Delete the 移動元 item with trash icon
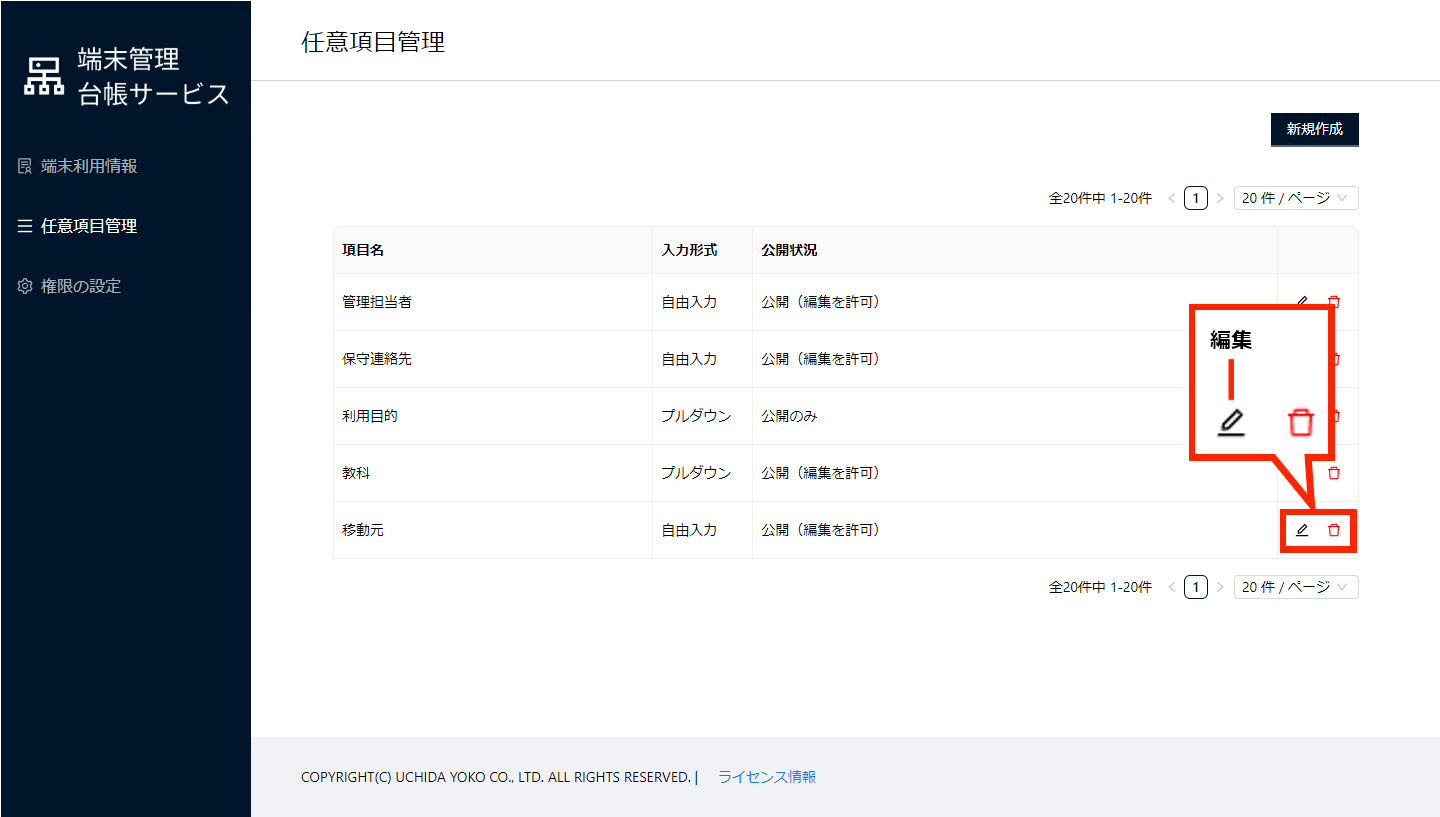The height and width of the screenshot is (817, 1440). pos(1333,530)
